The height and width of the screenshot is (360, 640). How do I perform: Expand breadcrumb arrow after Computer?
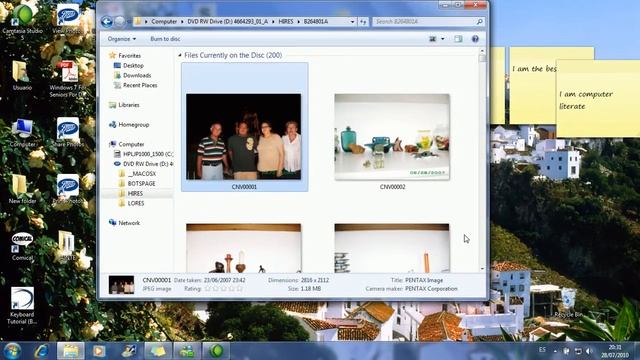tap(182, 22)
